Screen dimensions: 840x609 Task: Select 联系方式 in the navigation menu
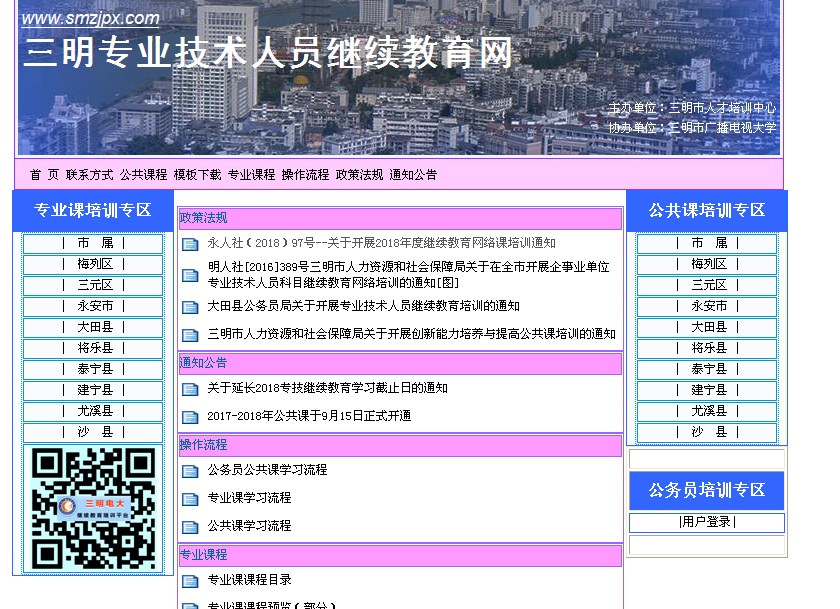point(90,175)
